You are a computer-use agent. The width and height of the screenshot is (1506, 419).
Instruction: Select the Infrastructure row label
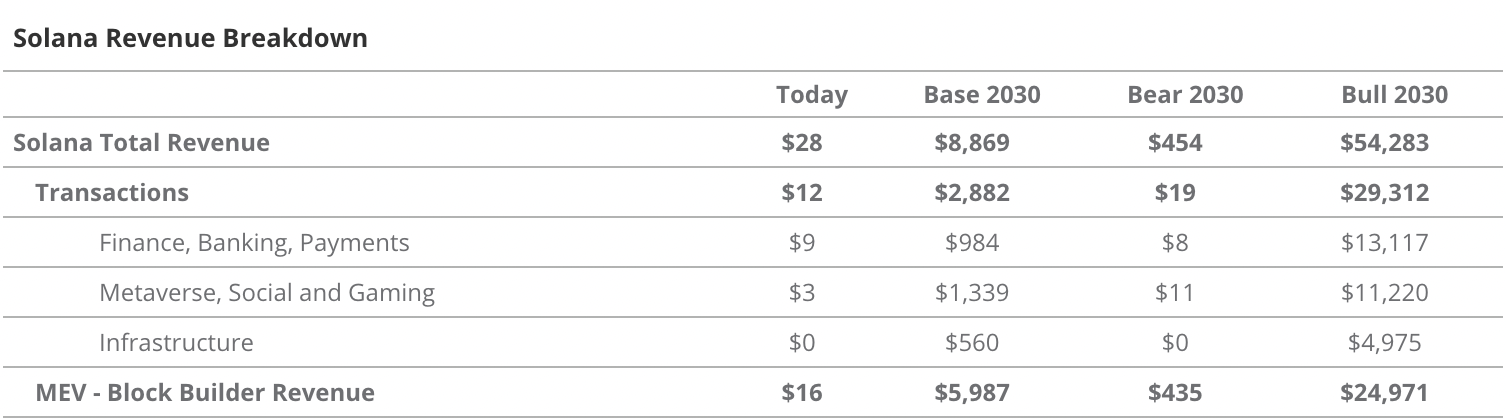click(x=176, y=342)
